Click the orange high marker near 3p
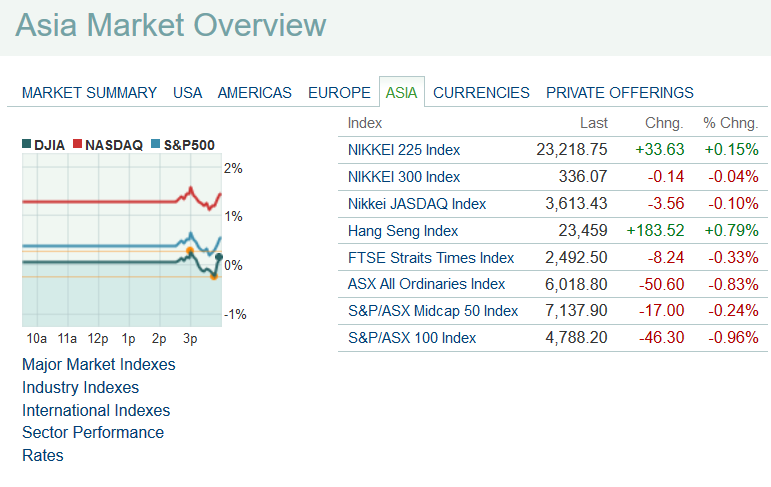 tap(190, 251)
